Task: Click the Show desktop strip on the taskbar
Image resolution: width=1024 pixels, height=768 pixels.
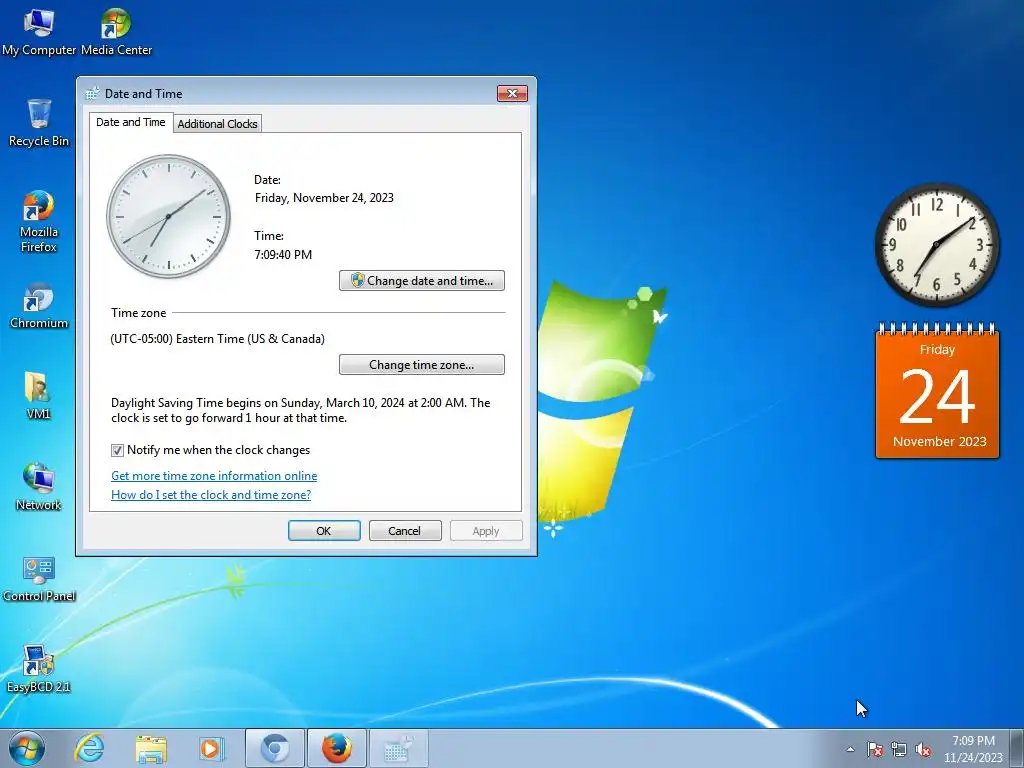Action: click(x=1018, y=748)
